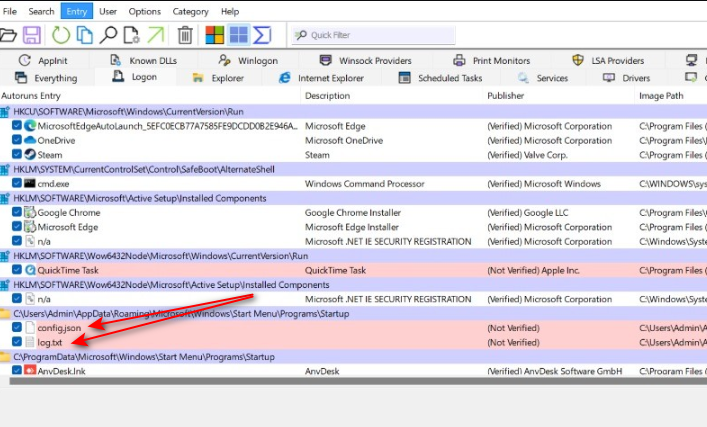Uncheck the cmd.exe entry checkbox
This screenshot has height=427, width=707.
tap(17, 184)
